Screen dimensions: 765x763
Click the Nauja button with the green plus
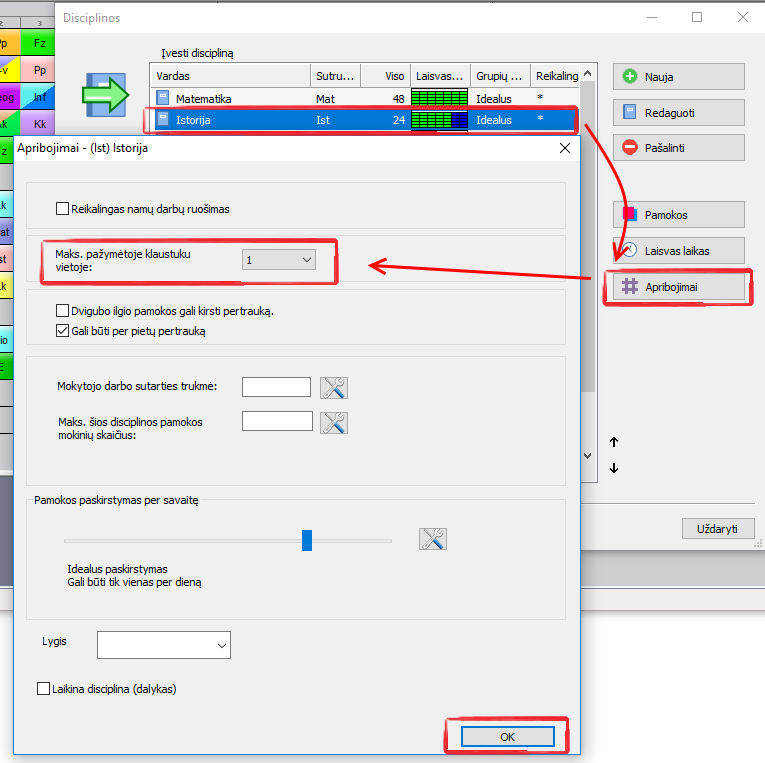point(678,76)
